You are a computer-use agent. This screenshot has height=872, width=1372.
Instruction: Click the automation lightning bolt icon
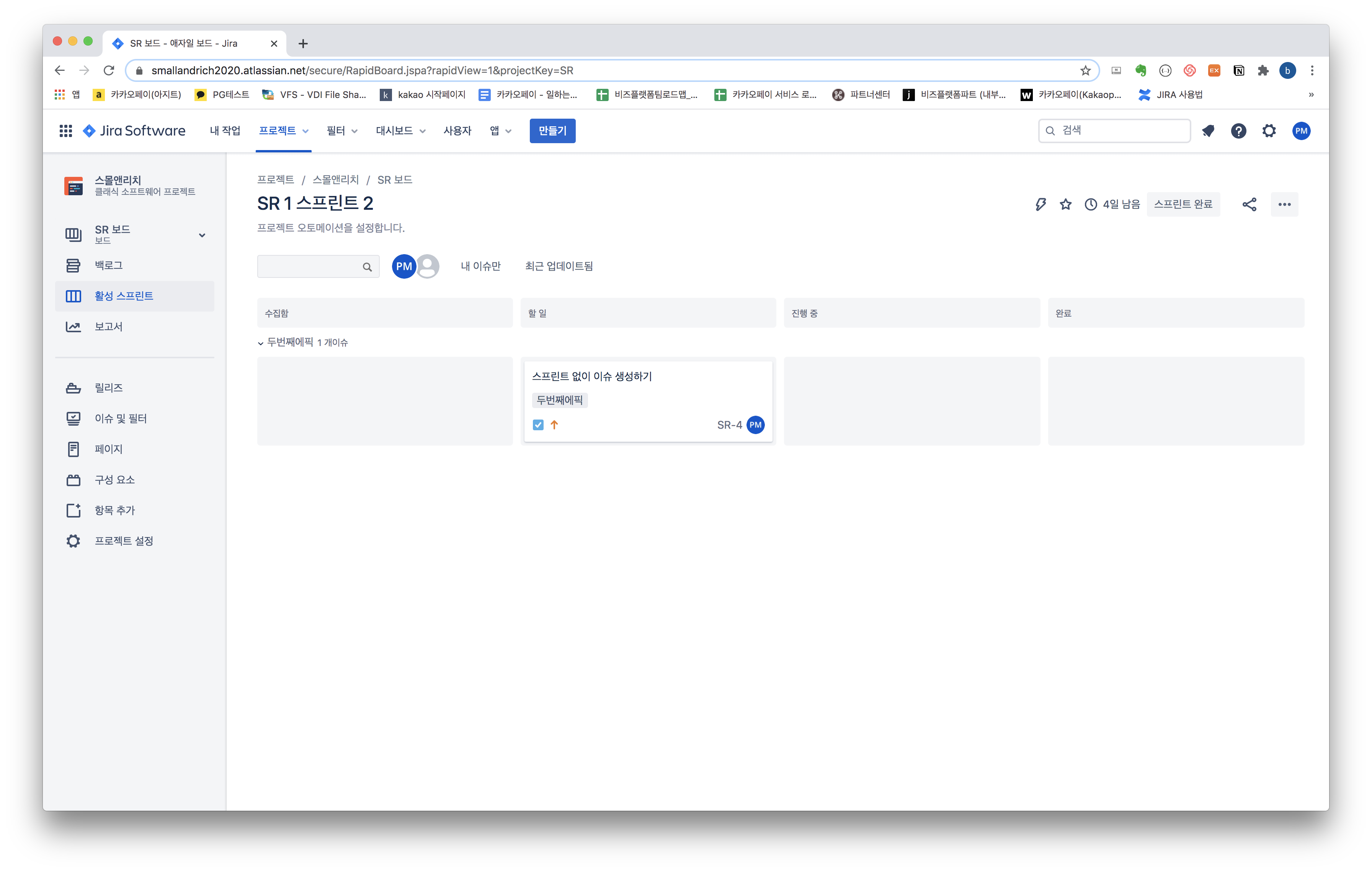(x=1040, y=204)
